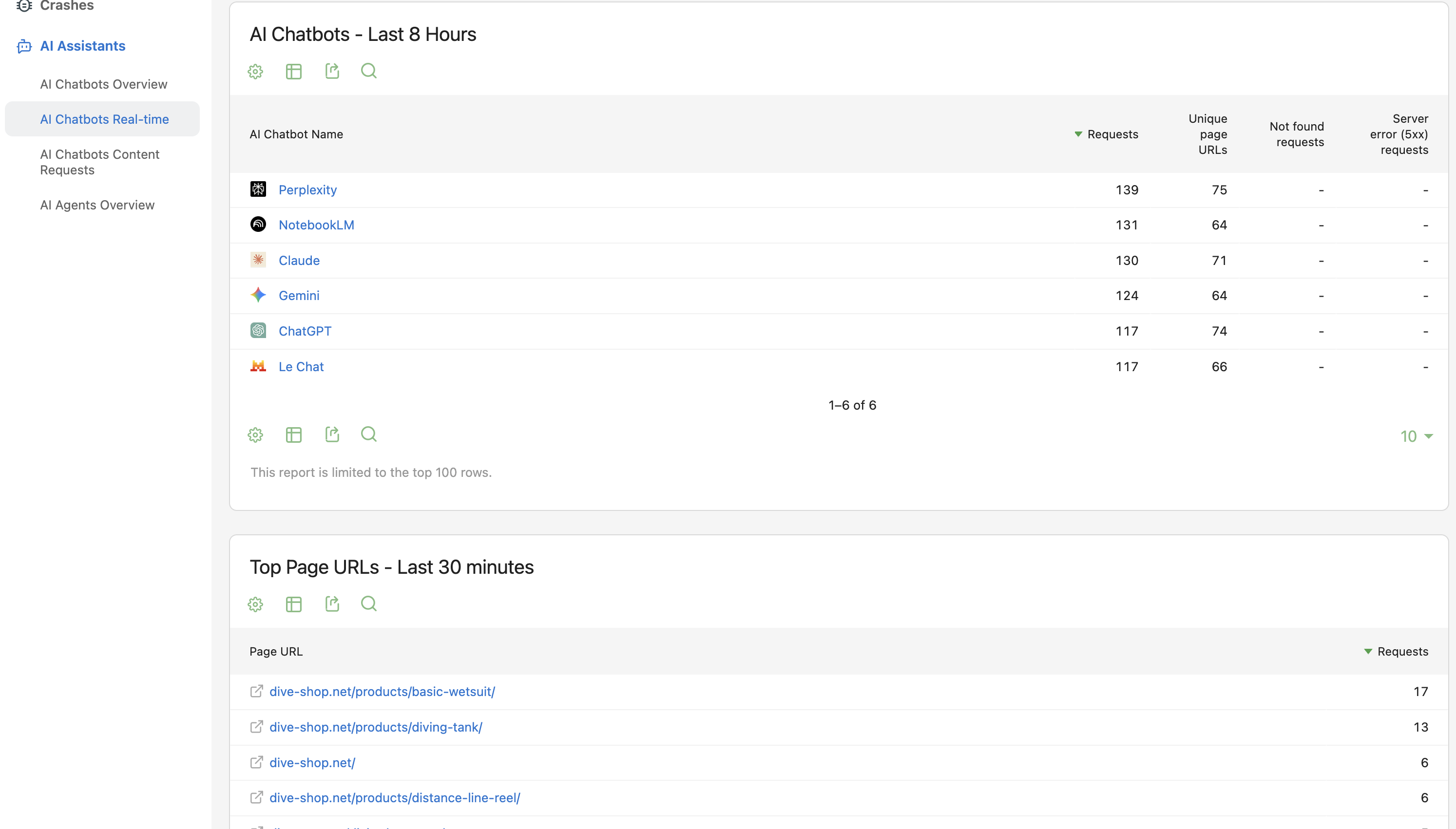Open AI Chatbots Overview menu item
This screenshot has height=829, width=1456.
(104, 84)
